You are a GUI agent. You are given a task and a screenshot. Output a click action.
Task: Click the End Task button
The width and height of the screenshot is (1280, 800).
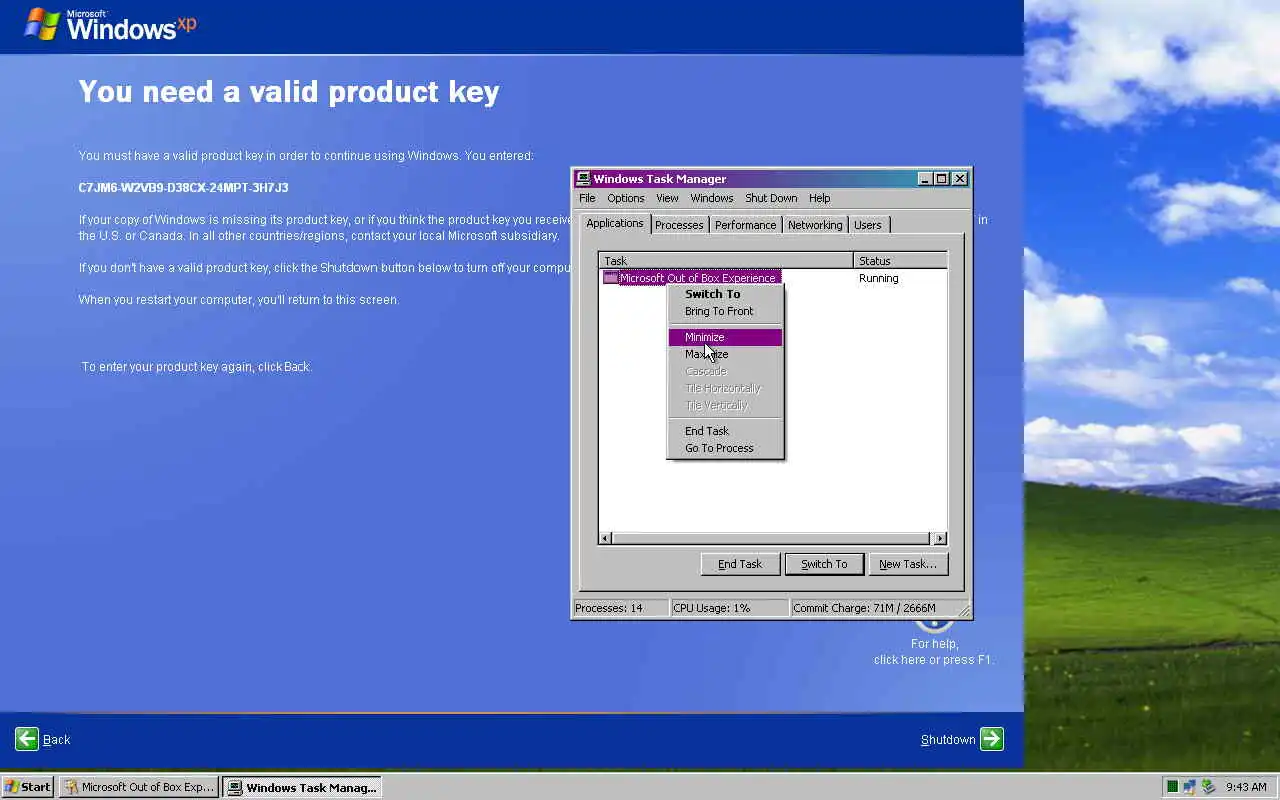point(740,564)
